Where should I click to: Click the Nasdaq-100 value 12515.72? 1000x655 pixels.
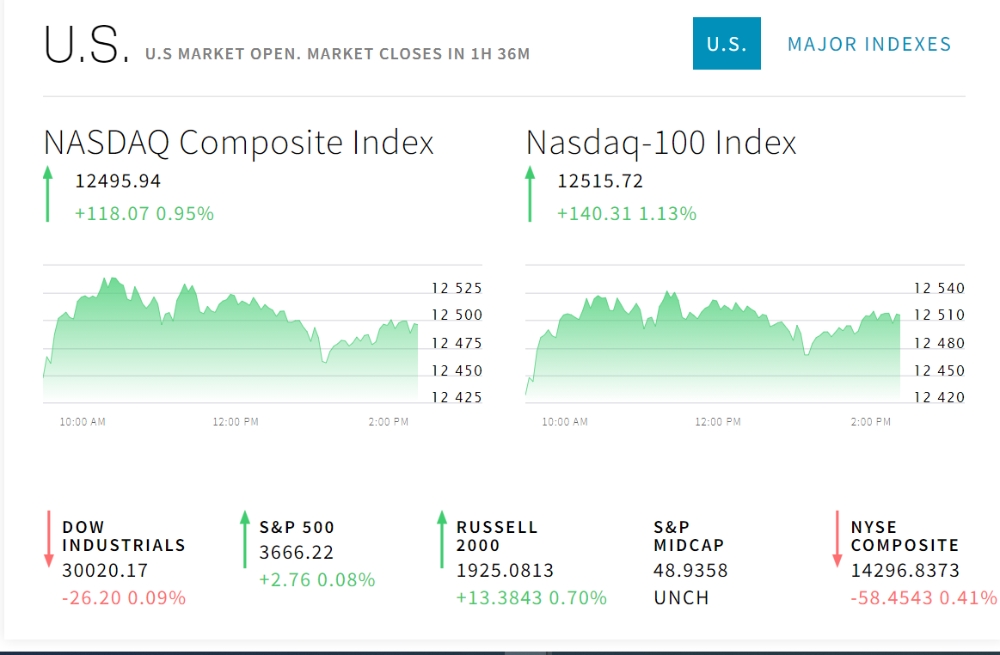click(600, 181)
